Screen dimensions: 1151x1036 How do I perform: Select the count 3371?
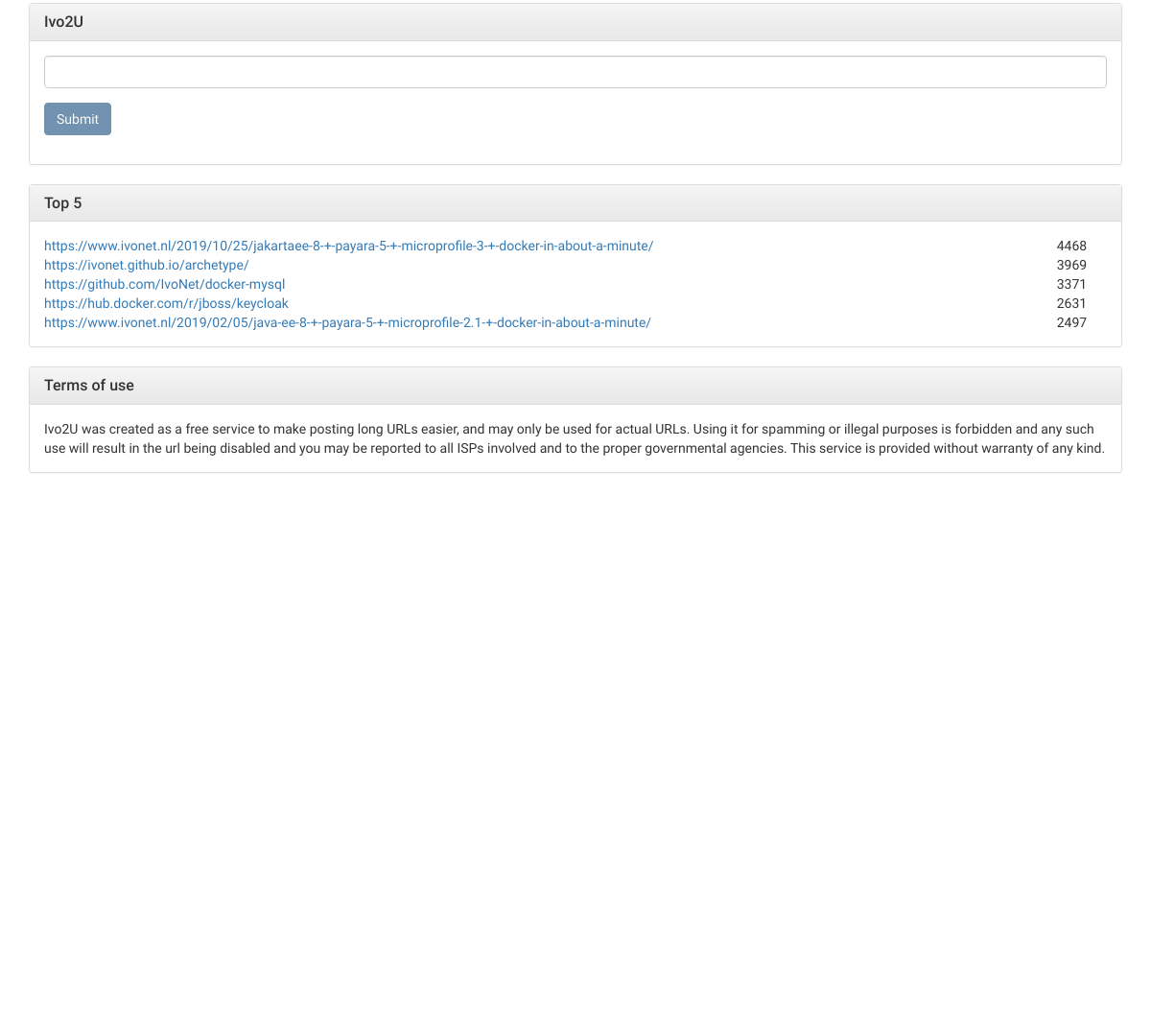[x=1071, y=284]
